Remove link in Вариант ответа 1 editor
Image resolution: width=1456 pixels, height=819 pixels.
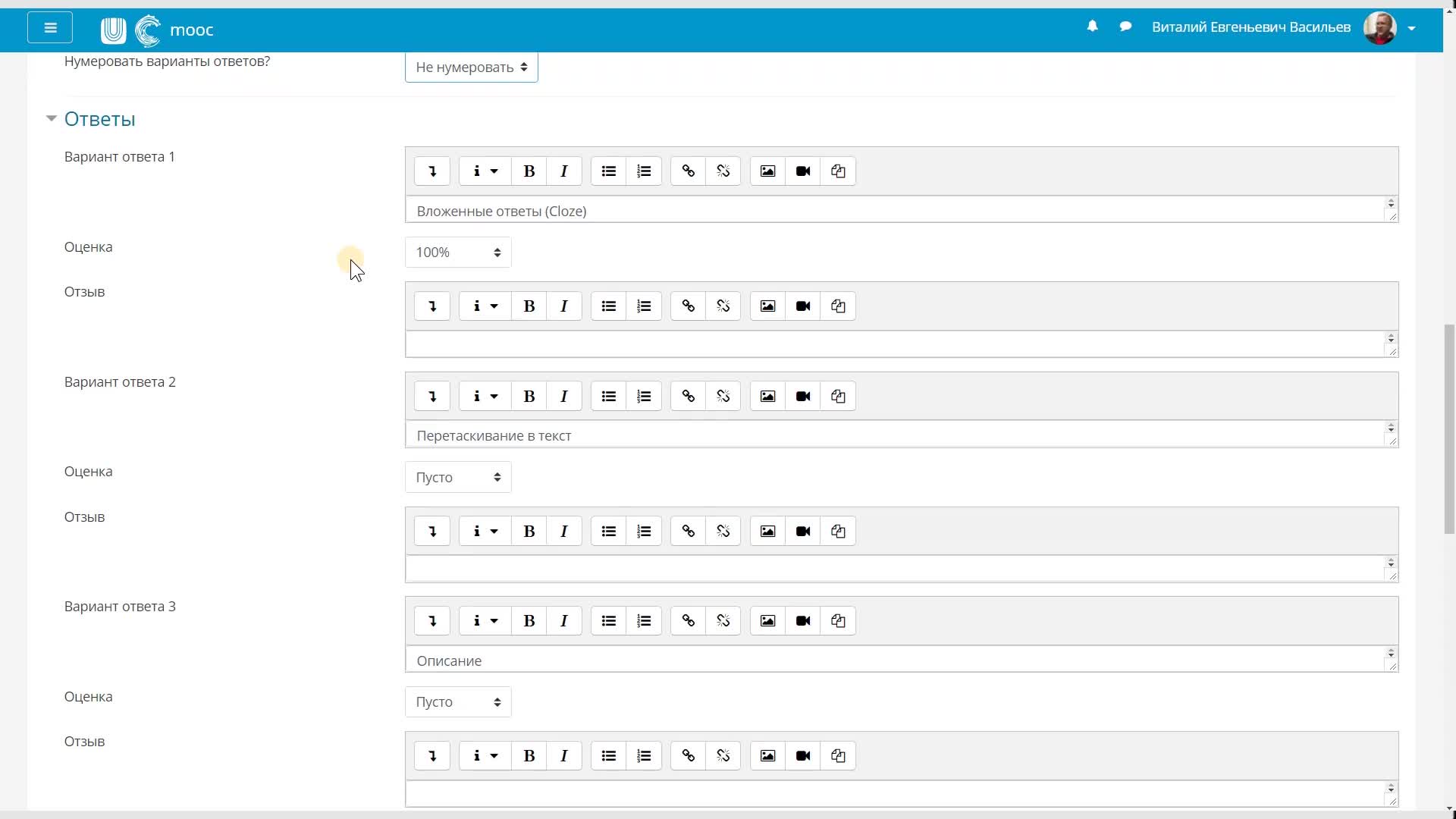pyautogui.click(x=723, y=171)
